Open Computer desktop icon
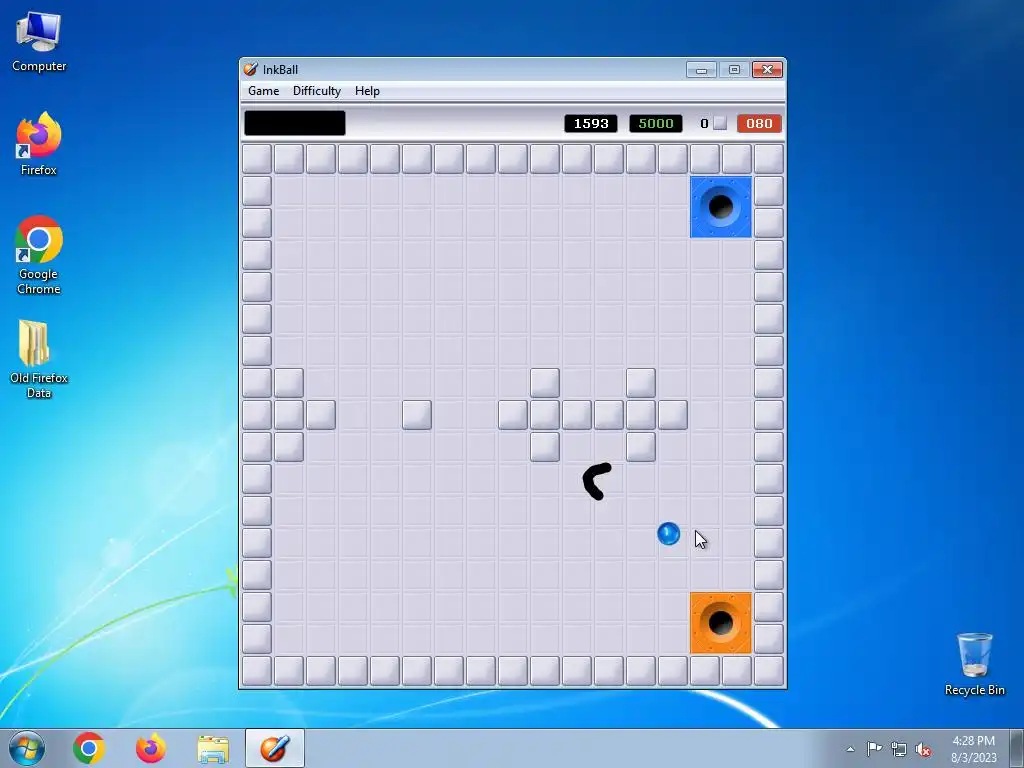1024x768 pixels. click(x=39, y=41)
